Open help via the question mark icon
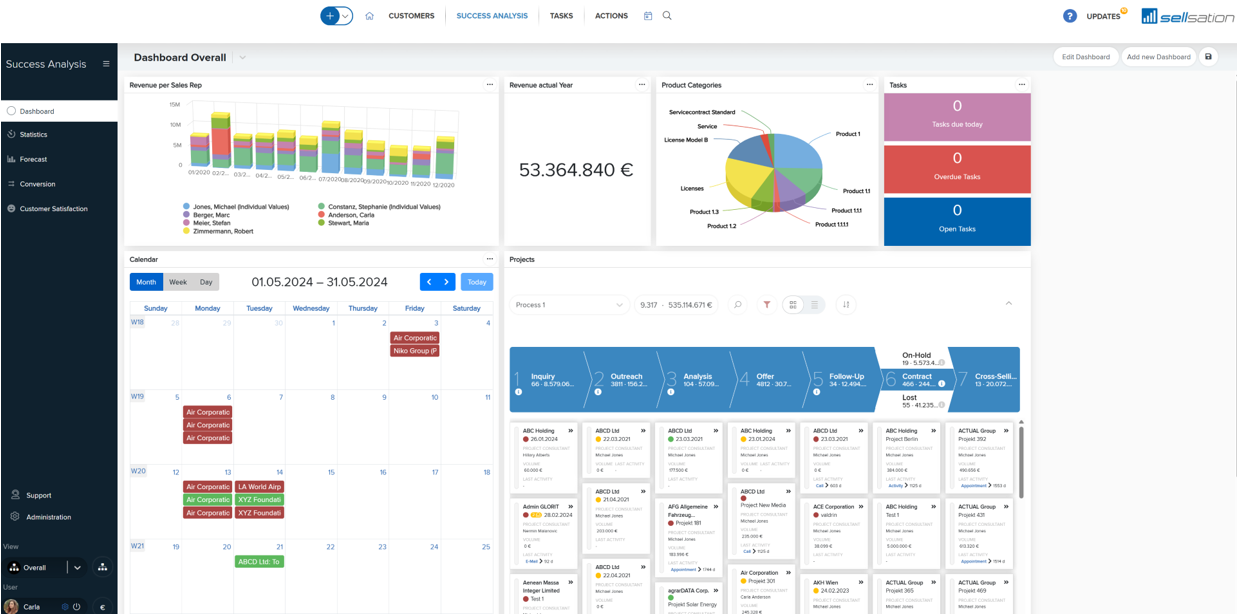This screenshot has width=1240, height=615. (1069, 16)
